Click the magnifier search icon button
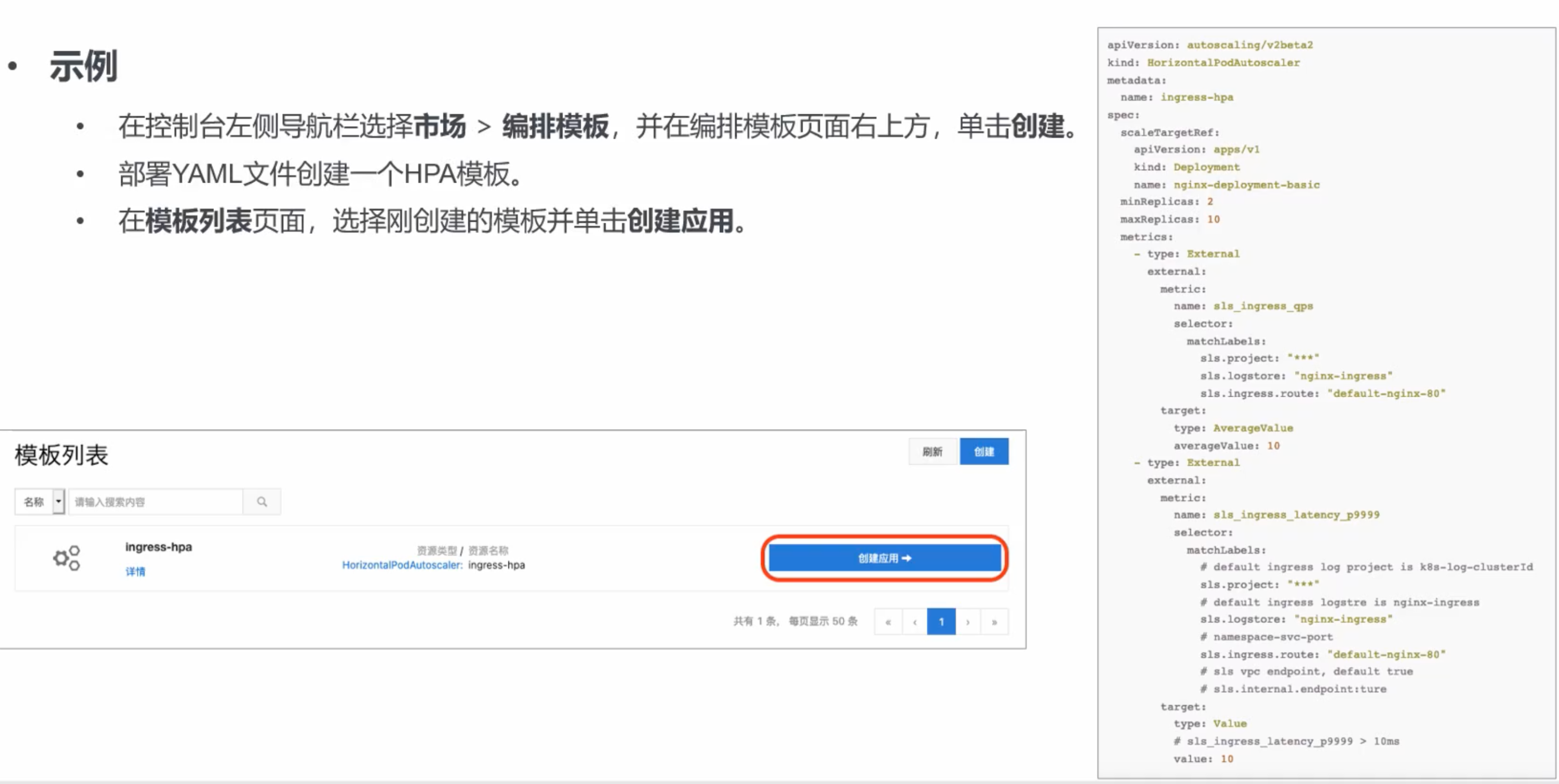The image size is (1559, 784). [x=262, y=502]
